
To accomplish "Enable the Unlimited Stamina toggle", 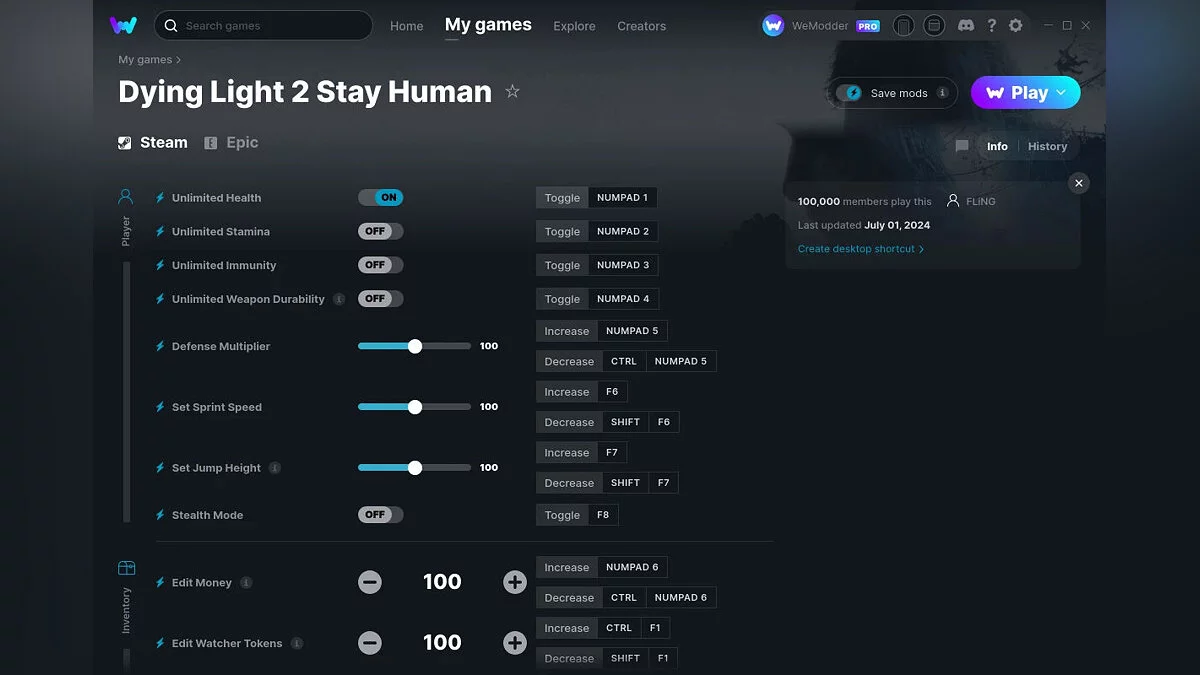I will (x=381, y=231).
